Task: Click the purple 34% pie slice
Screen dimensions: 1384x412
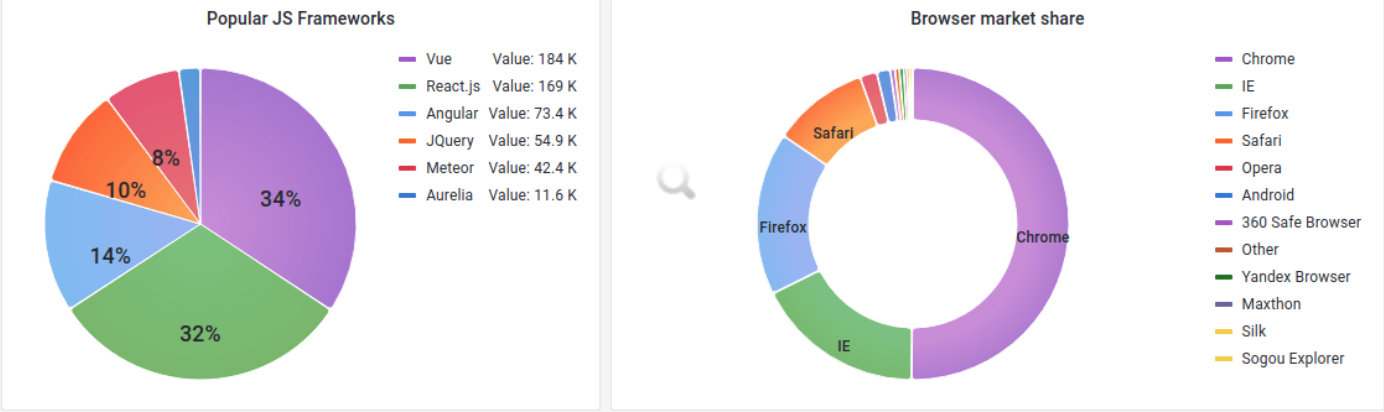Action: click(x=290, y=190)
